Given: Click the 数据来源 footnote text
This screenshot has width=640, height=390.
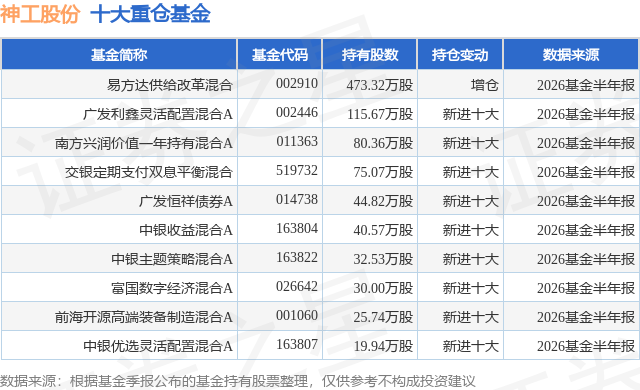Looking at the screenshot, I should [x=238, y=381].
